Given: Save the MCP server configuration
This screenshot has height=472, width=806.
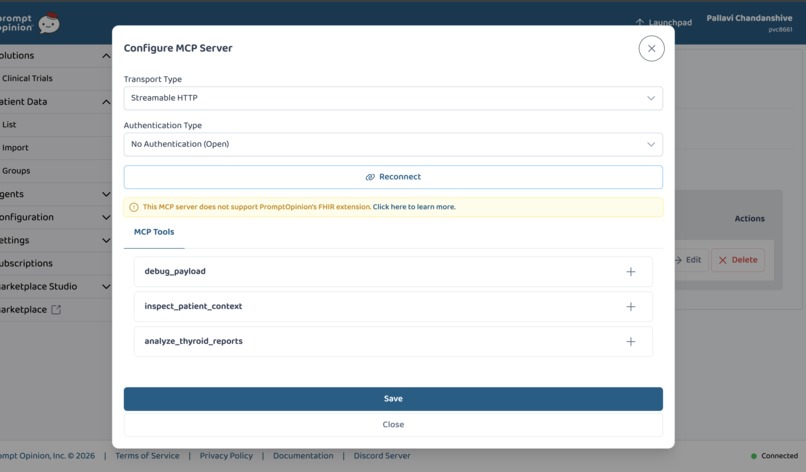Looking at the screenshot, I should coord(393,398).
